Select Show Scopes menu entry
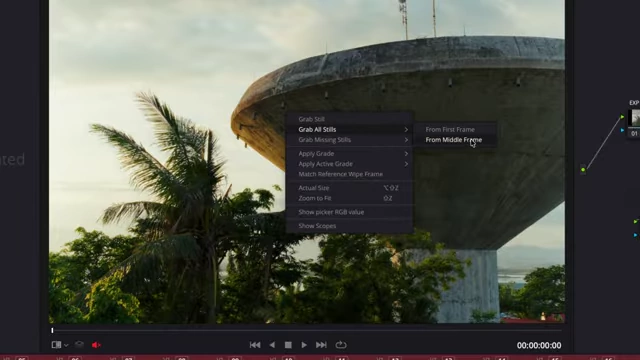 (x=349, y=226)
